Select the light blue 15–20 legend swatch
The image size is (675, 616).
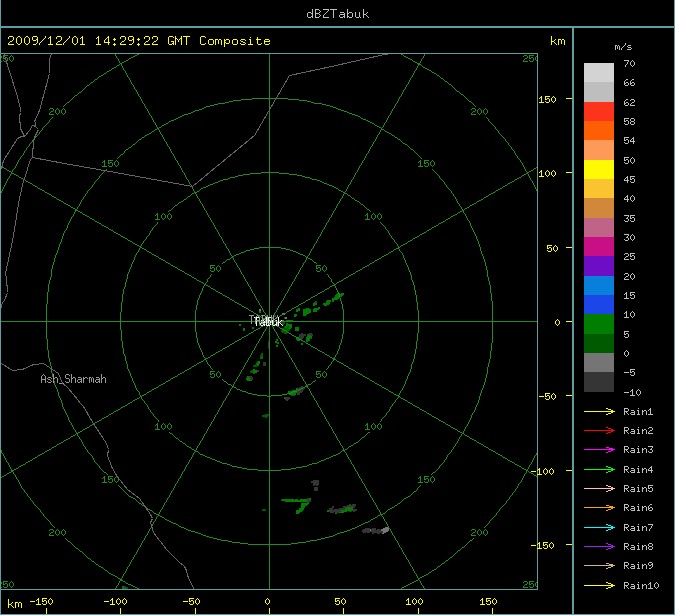[599, 285]
